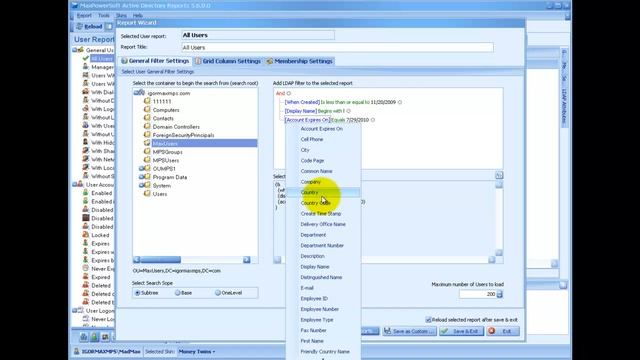
Task: Click the Save as Custom button
Action: [409, 331]
